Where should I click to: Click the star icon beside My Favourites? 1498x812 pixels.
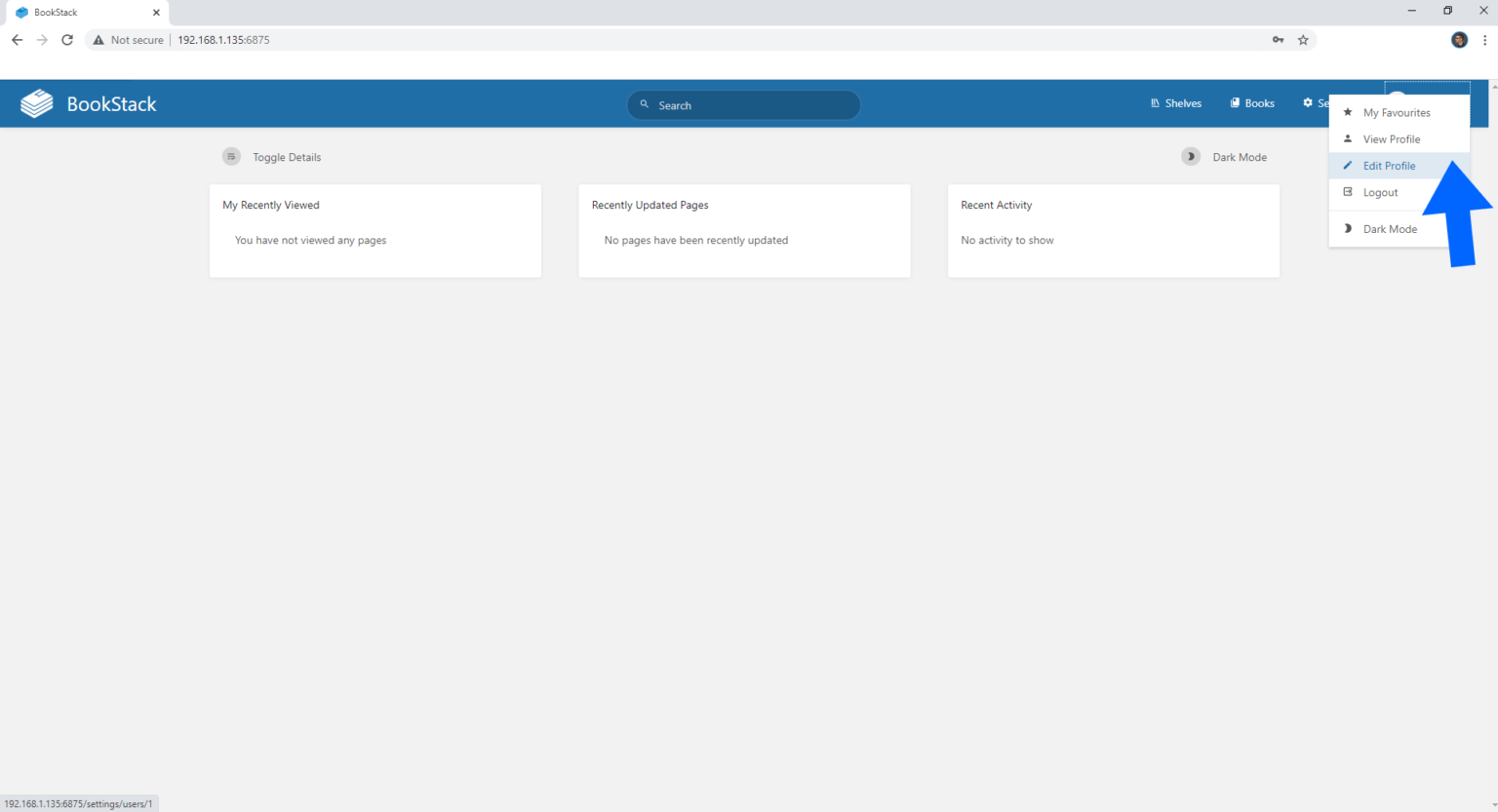pos(1349,112)
